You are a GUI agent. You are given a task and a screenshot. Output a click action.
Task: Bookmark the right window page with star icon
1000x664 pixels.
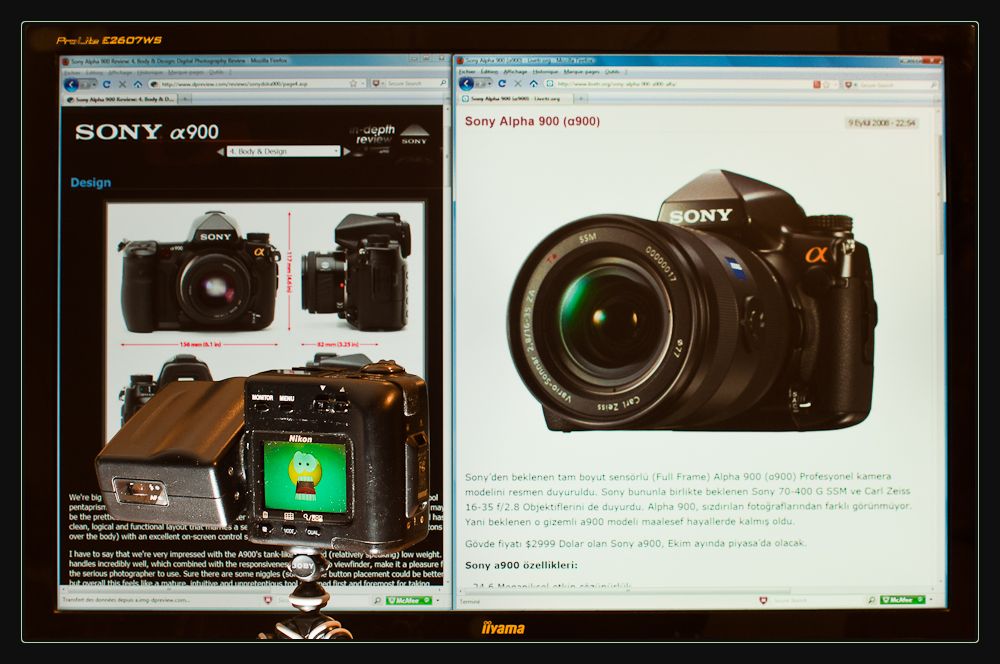(827, 84)
